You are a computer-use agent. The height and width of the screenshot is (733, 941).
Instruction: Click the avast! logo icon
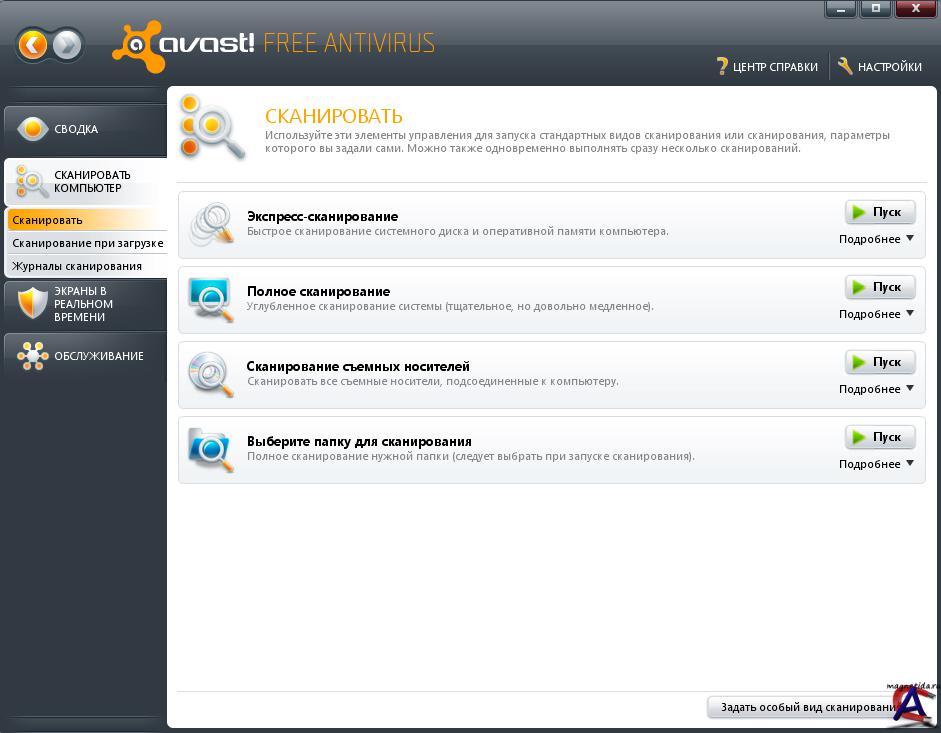pos(140,45)
